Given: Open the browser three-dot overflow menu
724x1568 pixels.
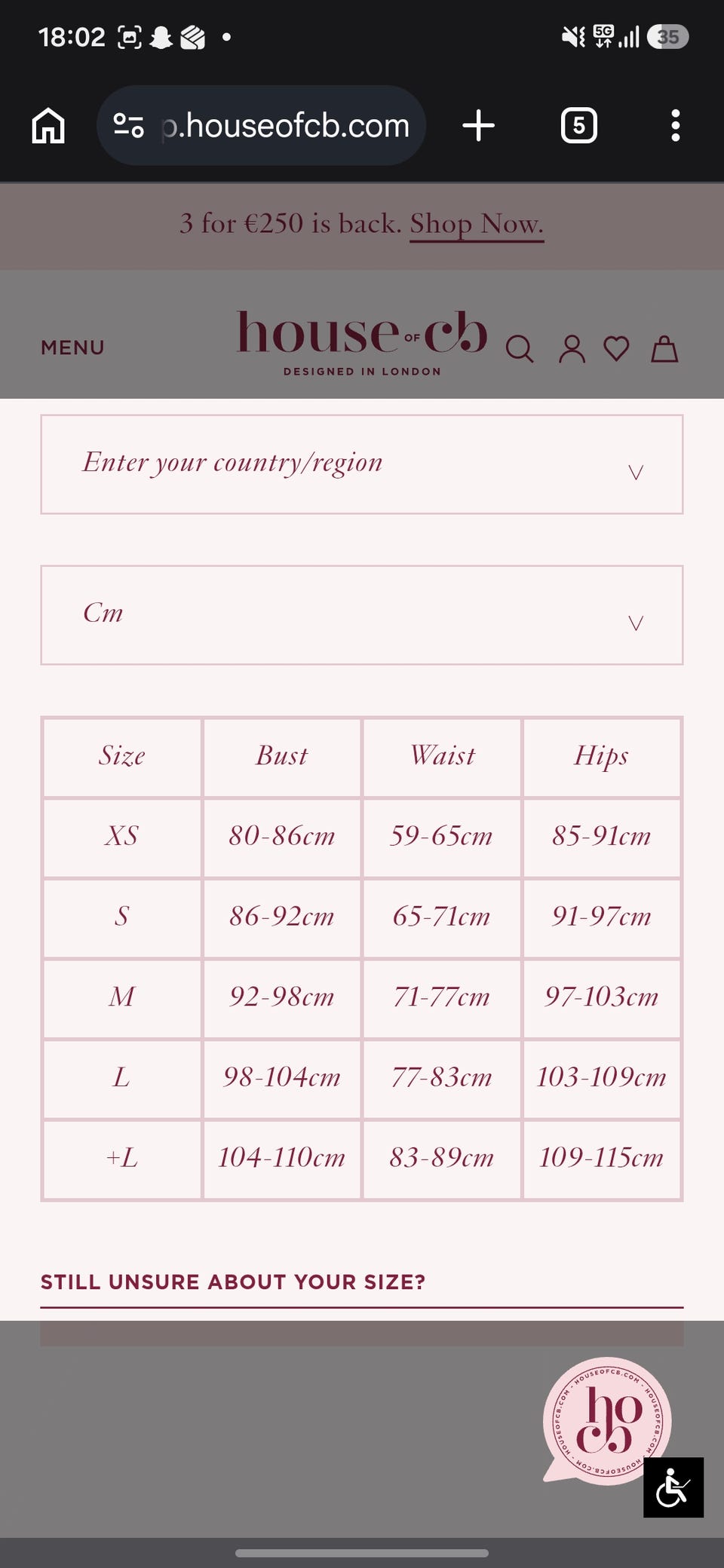Looking at the screenshot, I should [x=675, y=125].
